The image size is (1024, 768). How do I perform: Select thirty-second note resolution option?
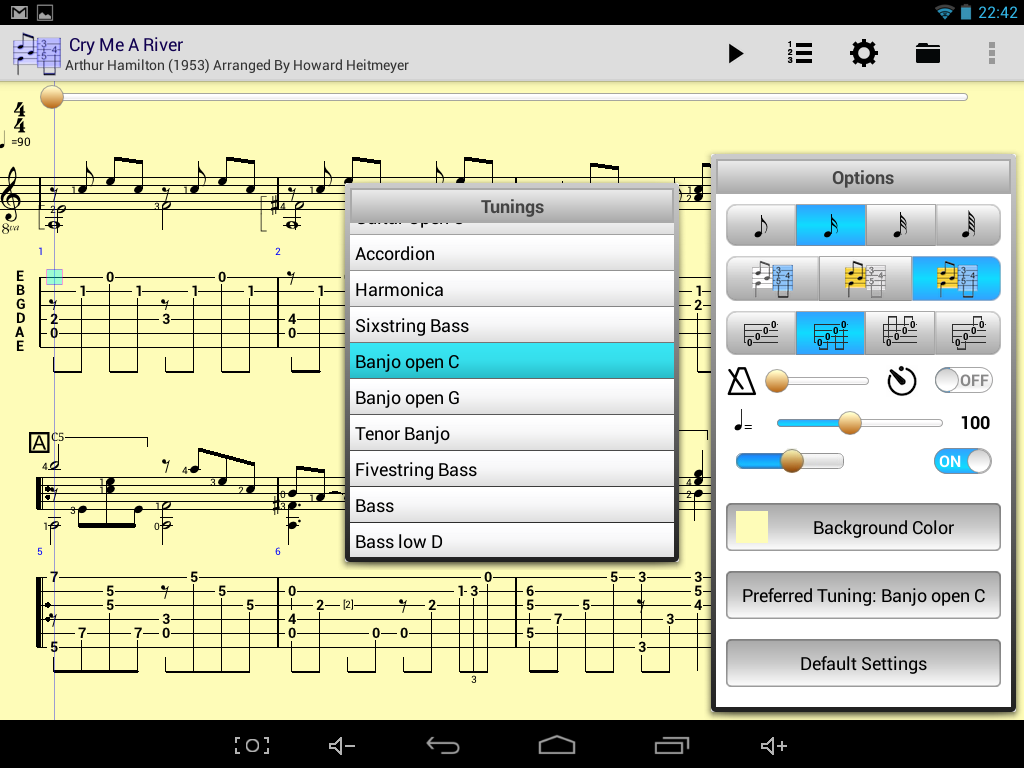[901, 225]
